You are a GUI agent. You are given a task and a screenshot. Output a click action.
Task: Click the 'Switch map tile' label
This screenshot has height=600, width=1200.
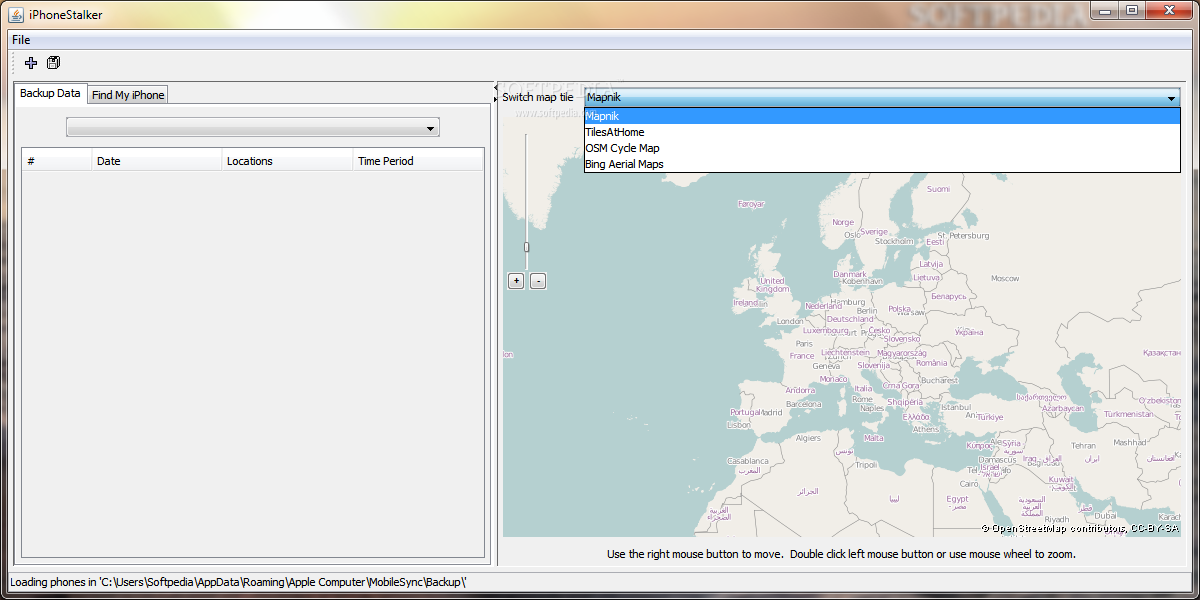point(538,98)
